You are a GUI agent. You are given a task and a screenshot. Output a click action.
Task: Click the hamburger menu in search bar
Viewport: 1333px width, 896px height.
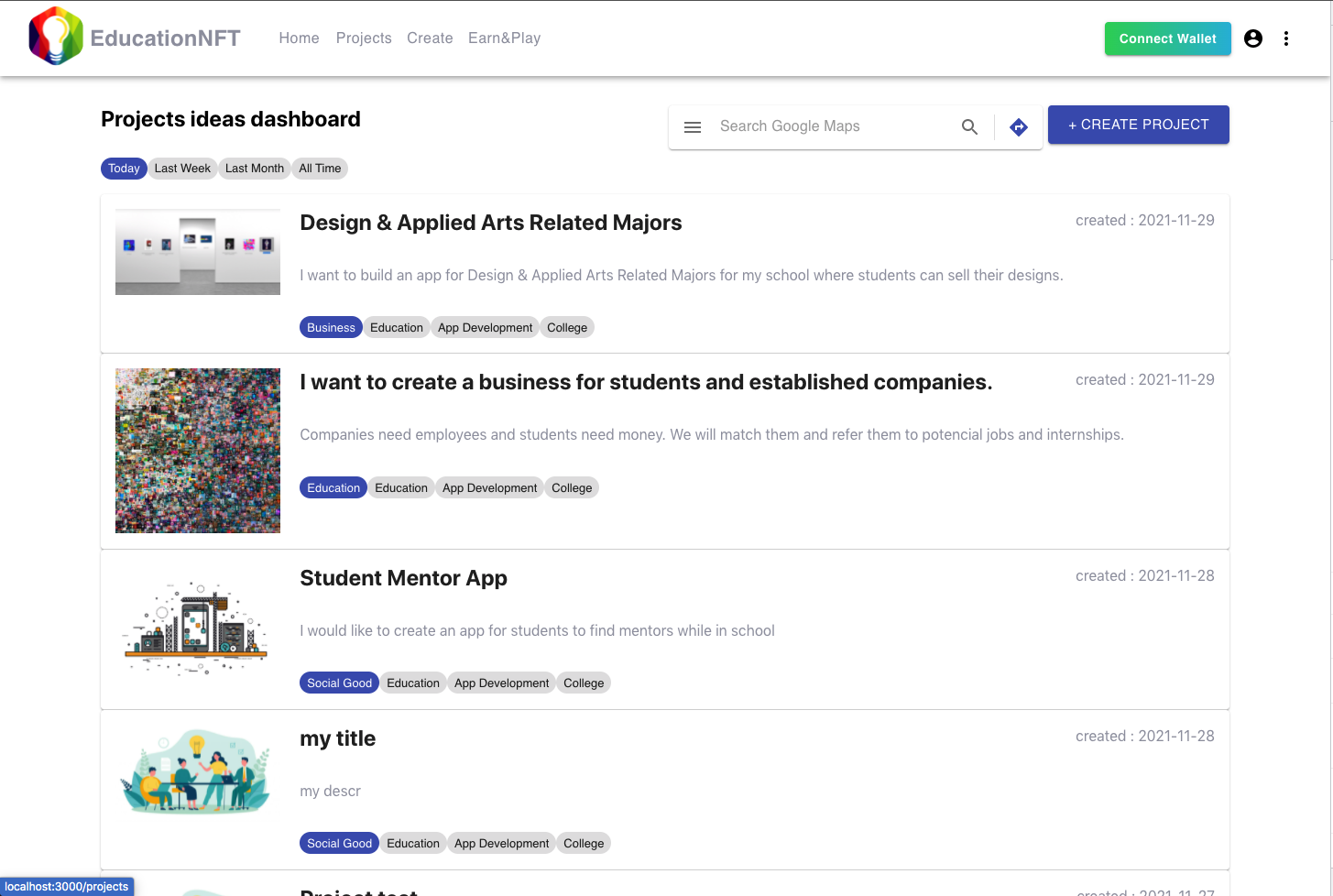point(693,127)
